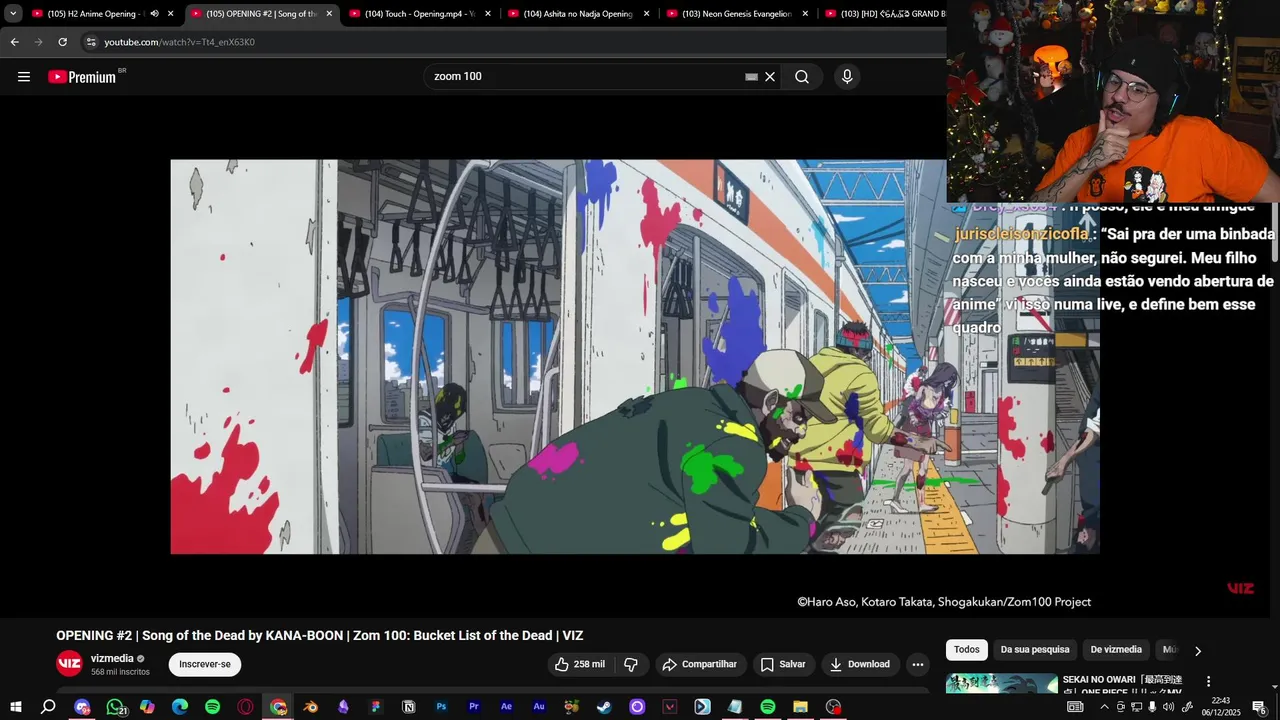Image resolution: width=1280 pixels, height=720 pixels.
Task: Subscribe with Inscrever-se button
Action: [205, 664]
